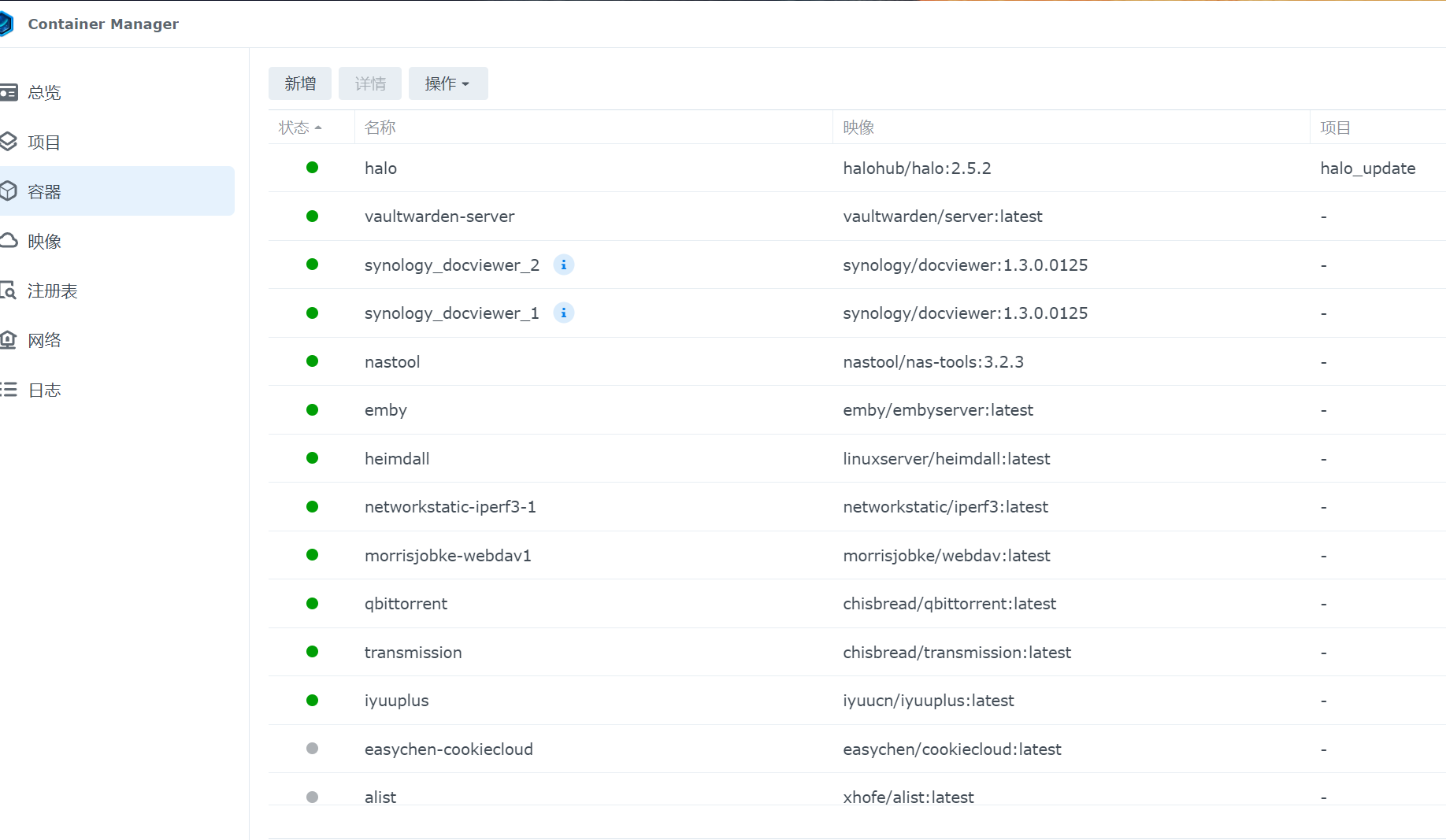1446x840 pixels.
Task: Select the easychen-cookiecloud container name
Action: pyautogui.click(x=449, y=749)
